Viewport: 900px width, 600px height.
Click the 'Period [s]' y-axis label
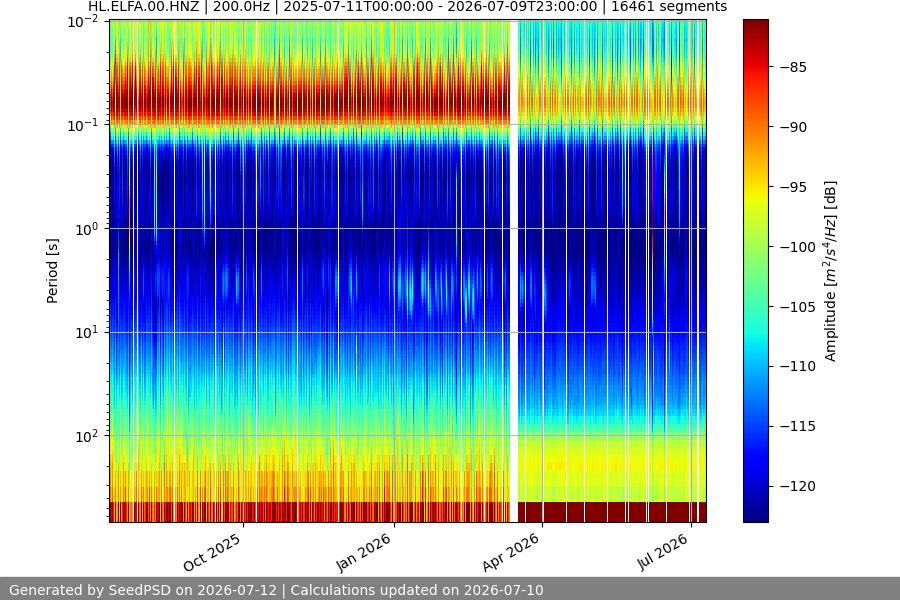[52, 271]
